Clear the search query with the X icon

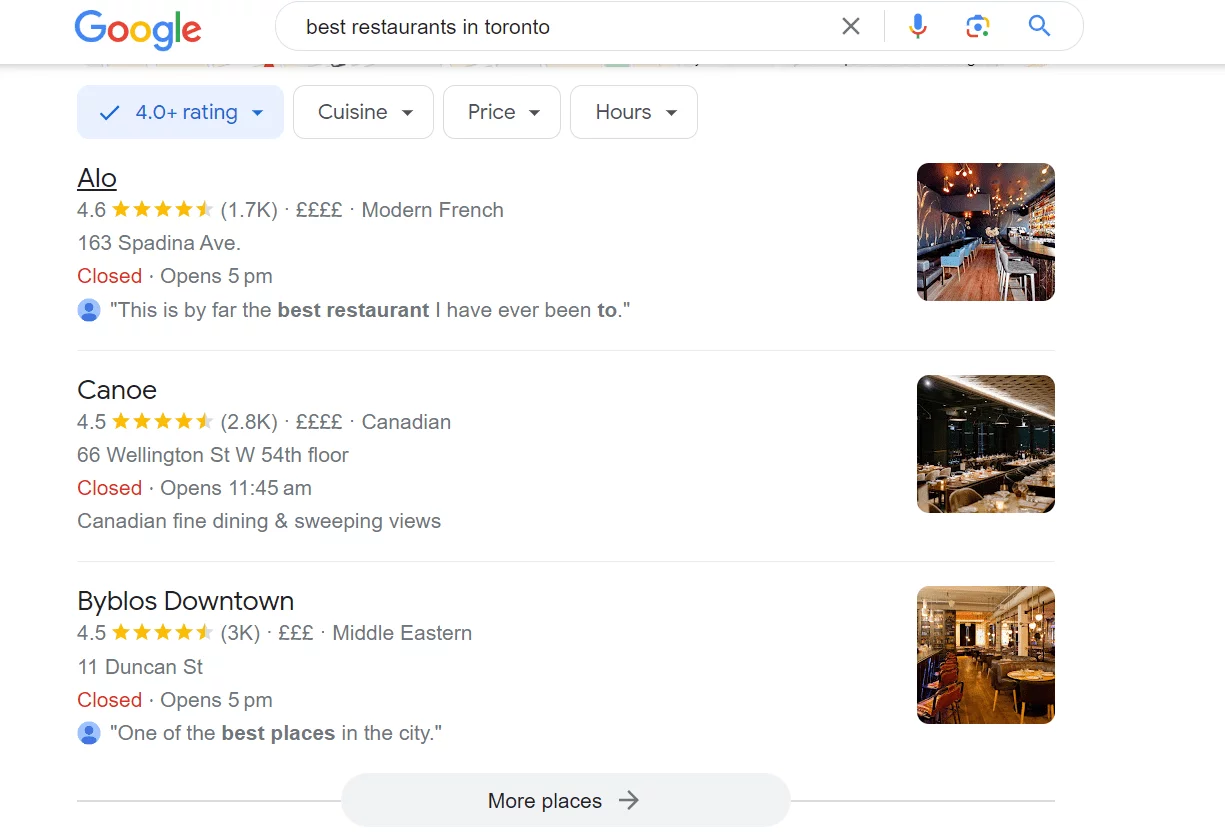pos(851,26)
